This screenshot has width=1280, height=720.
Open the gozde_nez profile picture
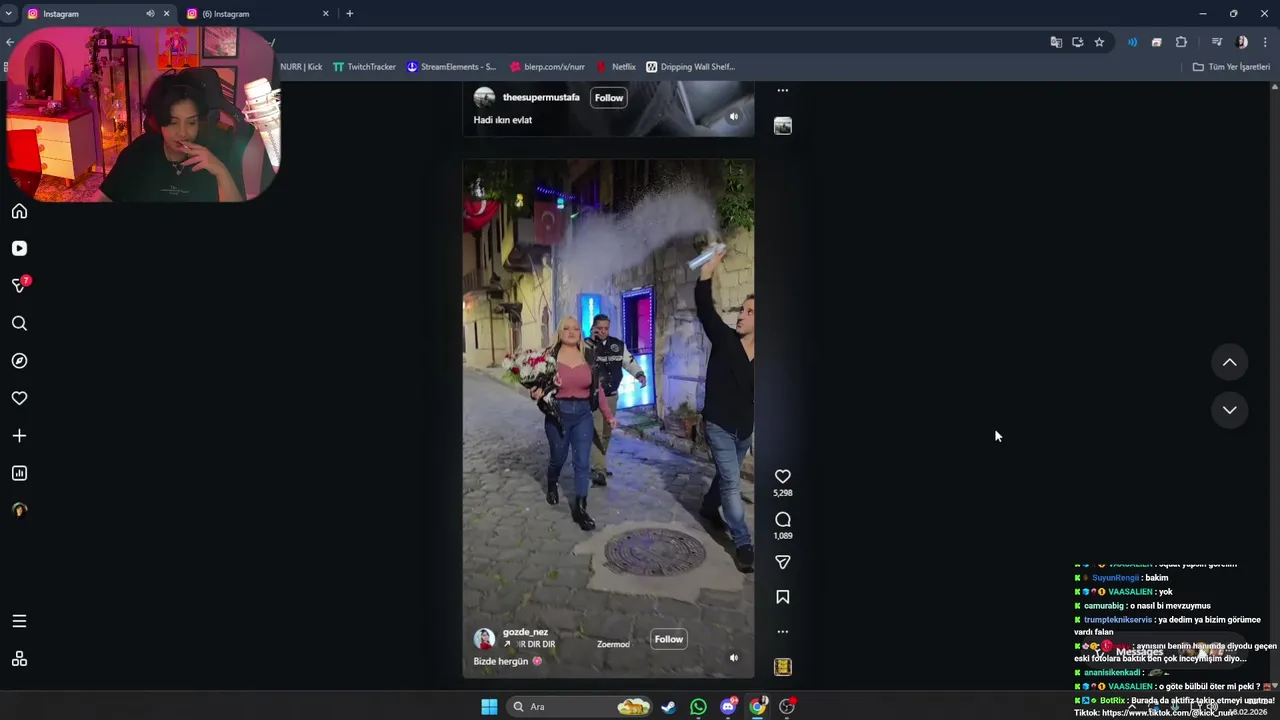pyautogui.click(x=484, y=639)
